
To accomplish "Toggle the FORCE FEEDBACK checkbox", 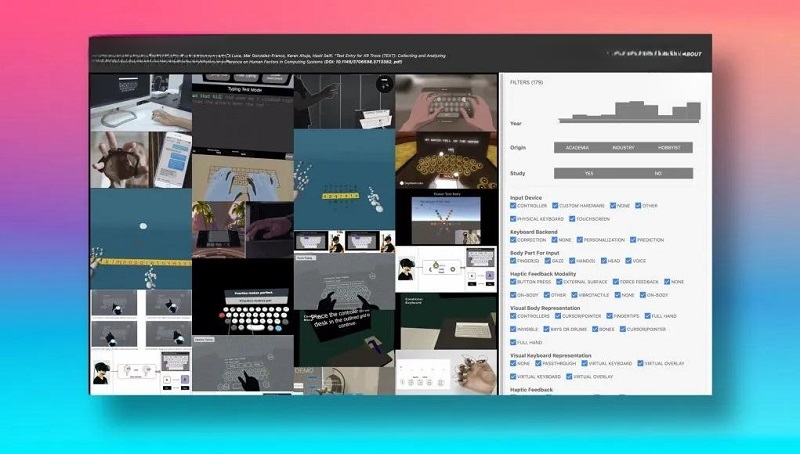I will tap(616, 282).
